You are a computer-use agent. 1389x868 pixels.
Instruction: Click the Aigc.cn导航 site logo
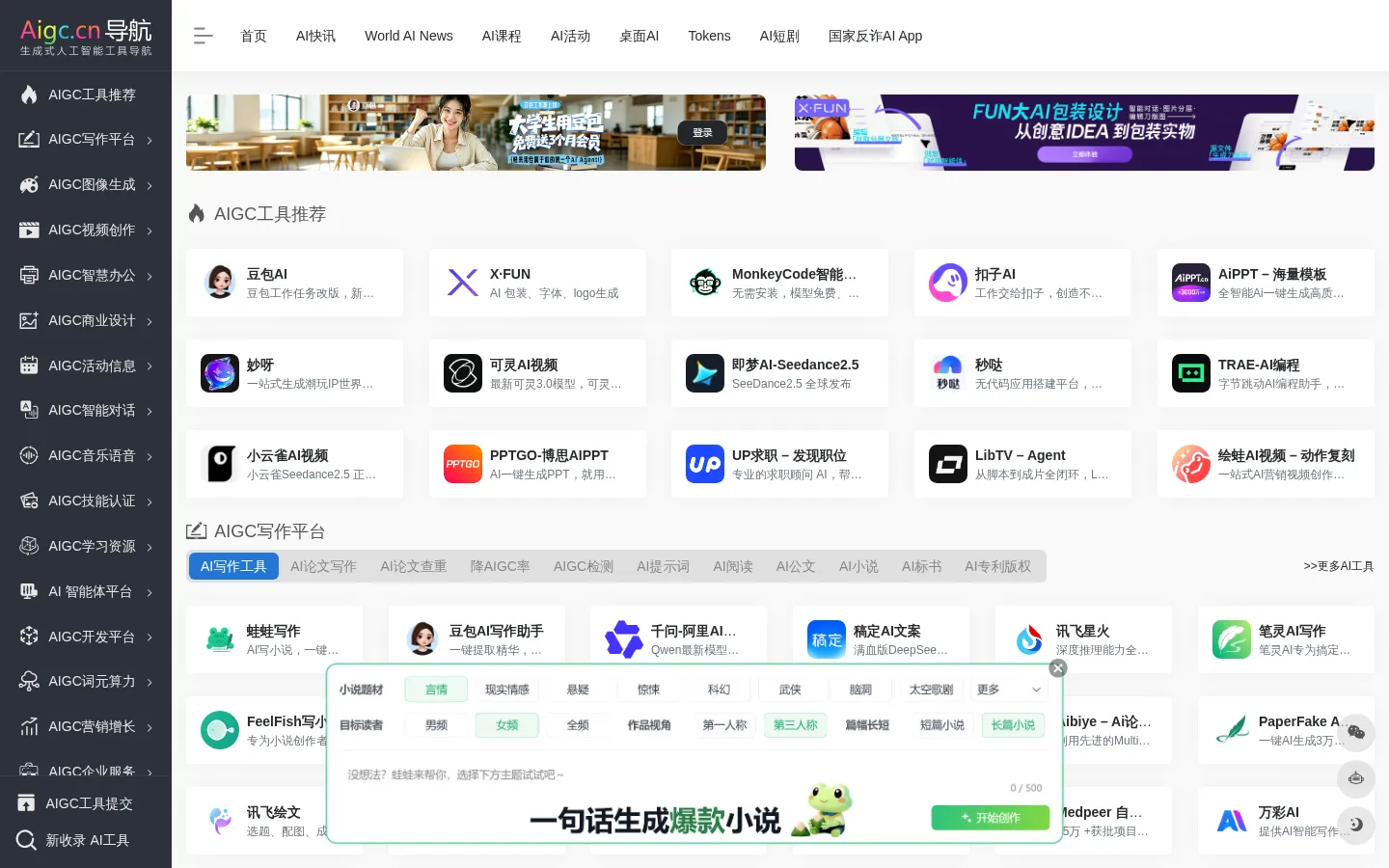pos(86,37)
